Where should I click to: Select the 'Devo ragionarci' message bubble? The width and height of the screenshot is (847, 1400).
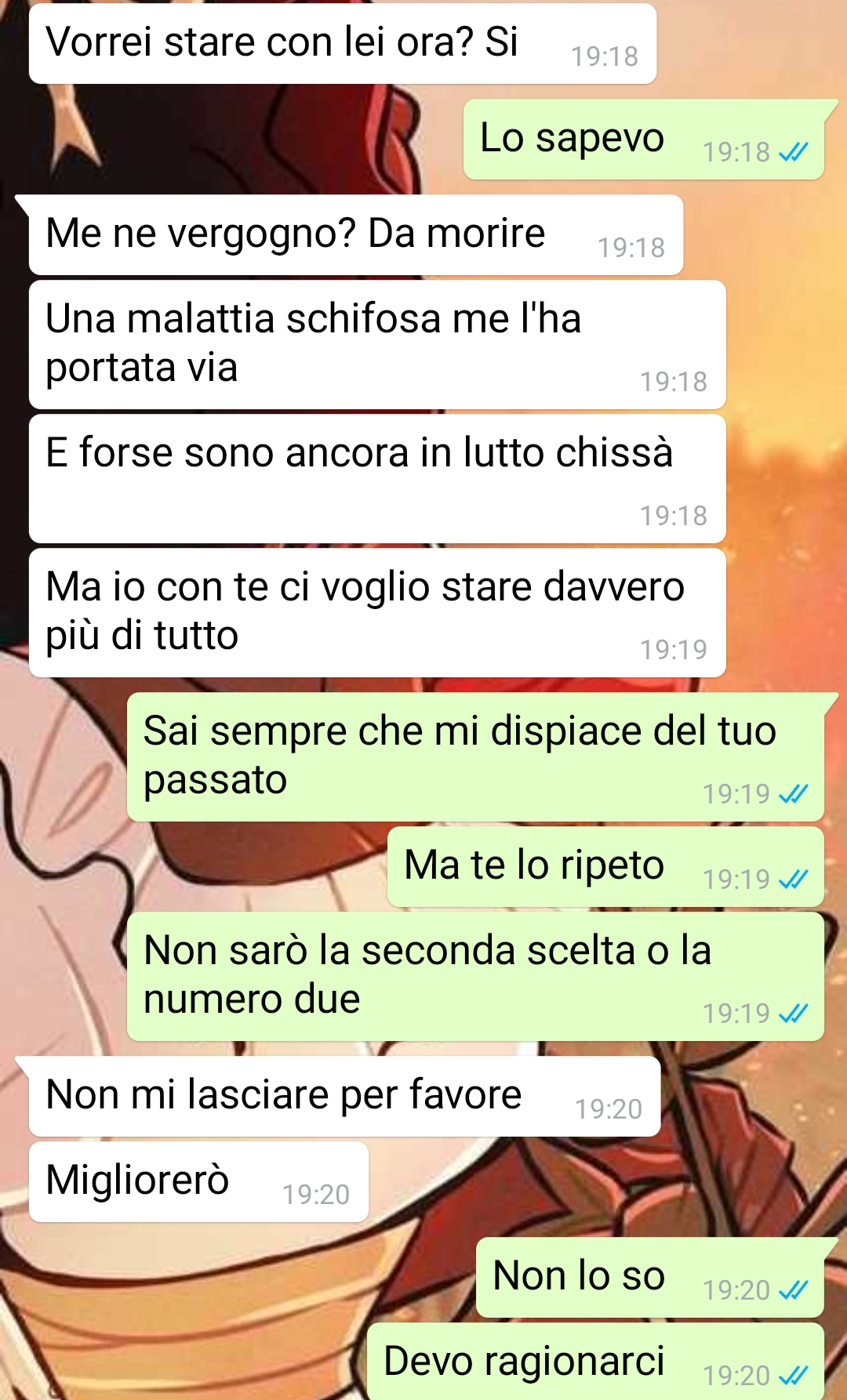coord(595,1362)
